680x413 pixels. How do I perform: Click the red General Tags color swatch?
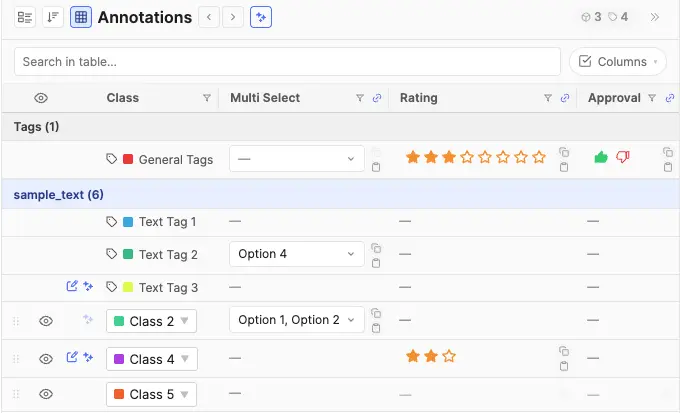[128, 159]
